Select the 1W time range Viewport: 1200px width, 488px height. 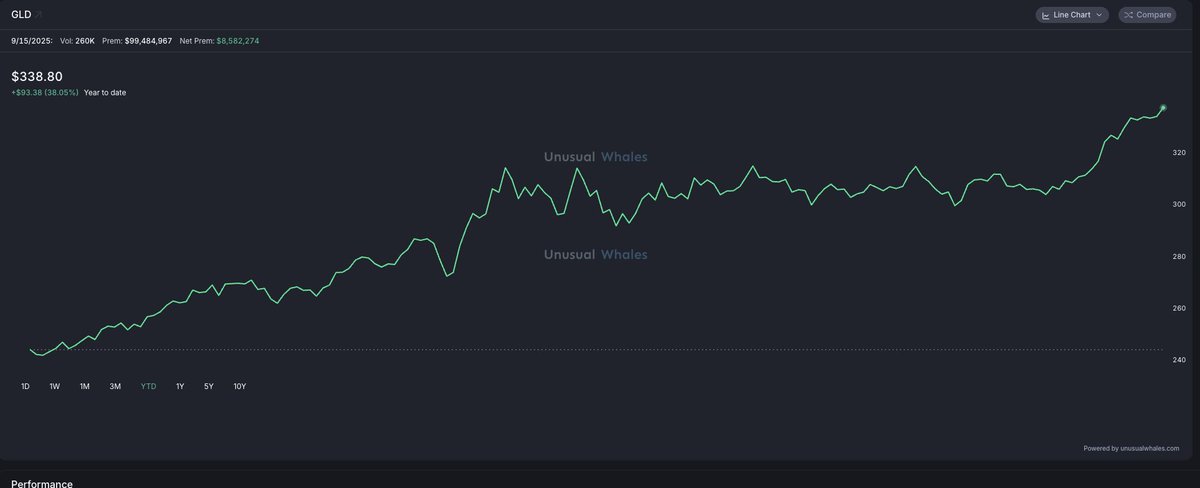click(54, 386)
